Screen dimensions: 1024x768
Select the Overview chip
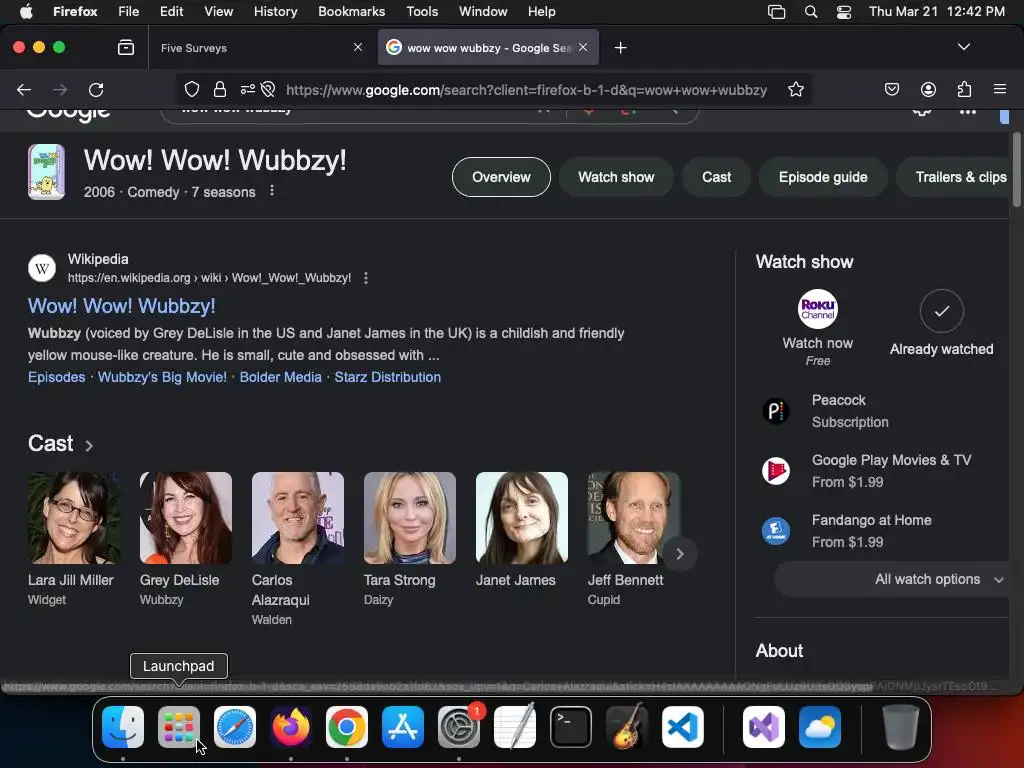click(x=501, y=177)
